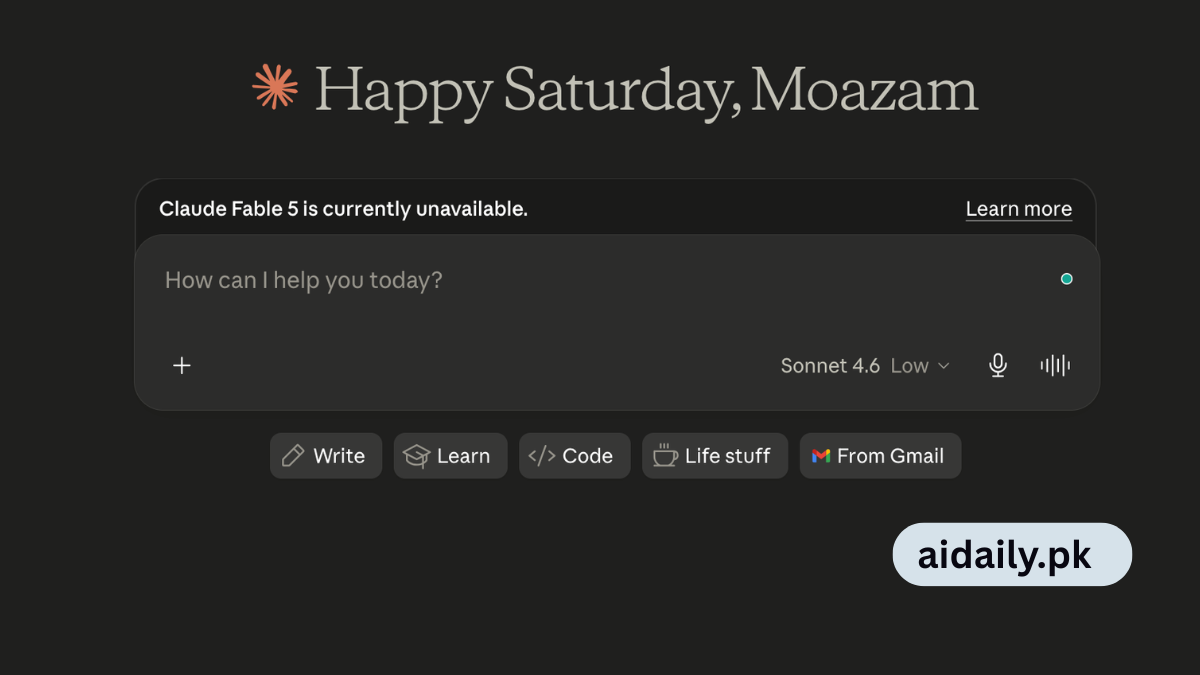Click the teal status dot in prompt box
Screen dimensions: 1200x675
[1066, 279]
